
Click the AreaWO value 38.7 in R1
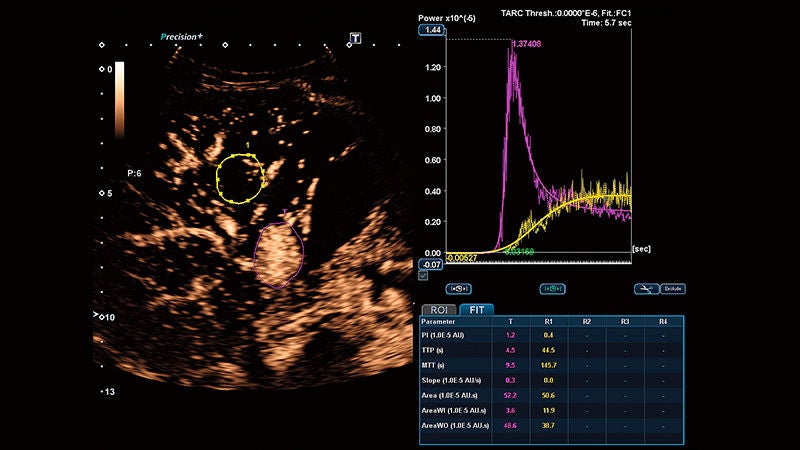(548, 425)
